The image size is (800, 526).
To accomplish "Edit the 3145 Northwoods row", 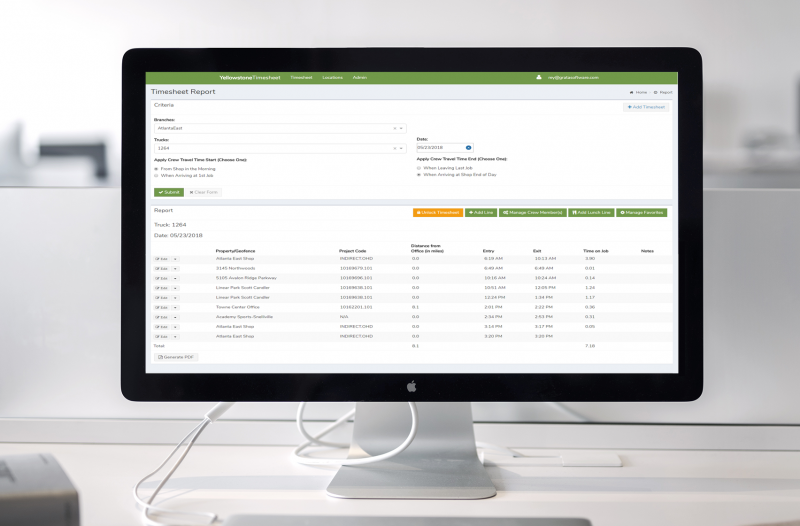I will (162, 269).
